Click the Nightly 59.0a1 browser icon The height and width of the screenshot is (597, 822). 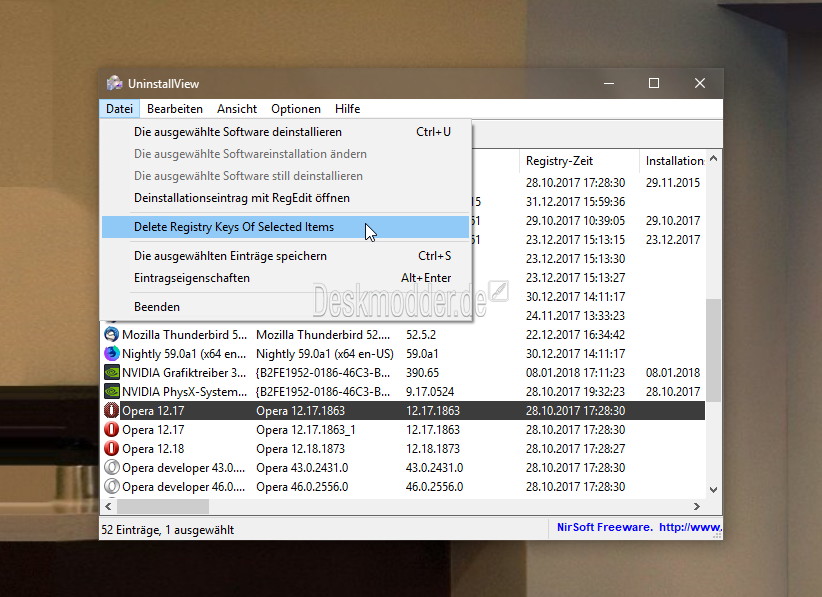[111, 353]
